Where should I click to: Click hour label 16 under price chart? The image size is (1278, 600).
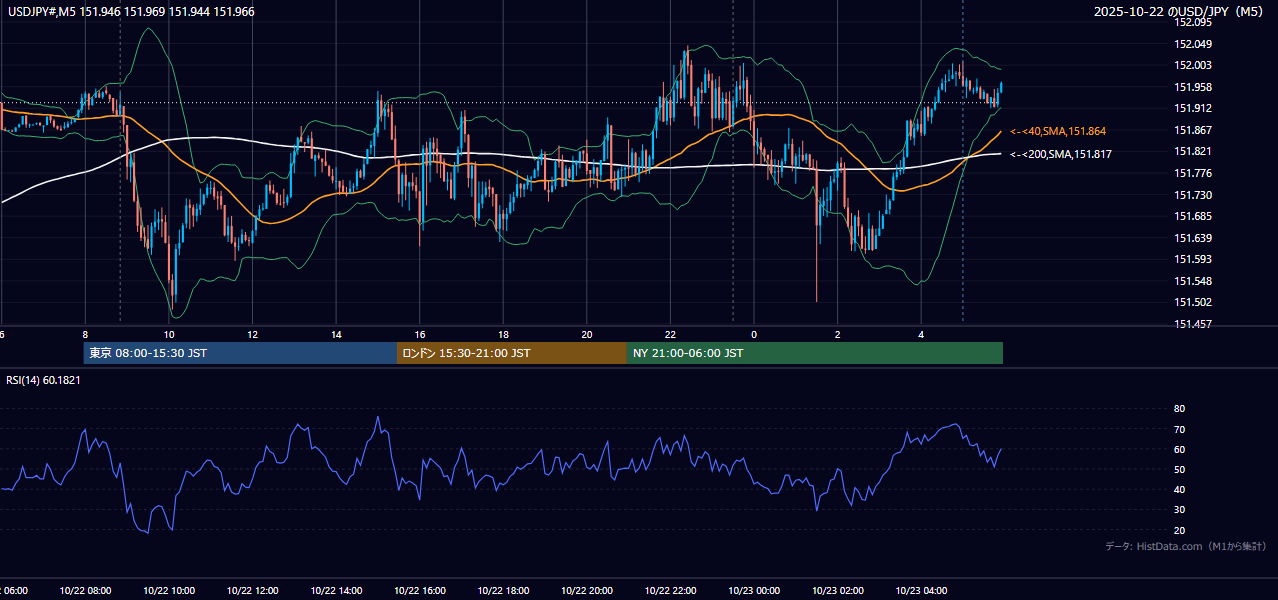pos(420,334)
